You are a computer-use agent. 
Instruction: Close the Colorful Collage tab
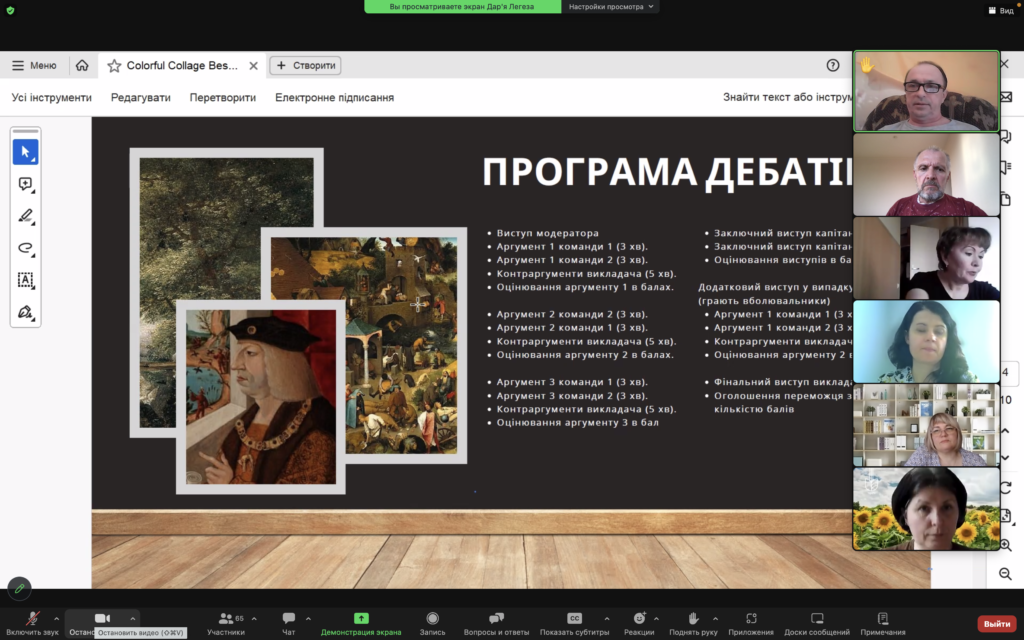click(x=253, y=65)
